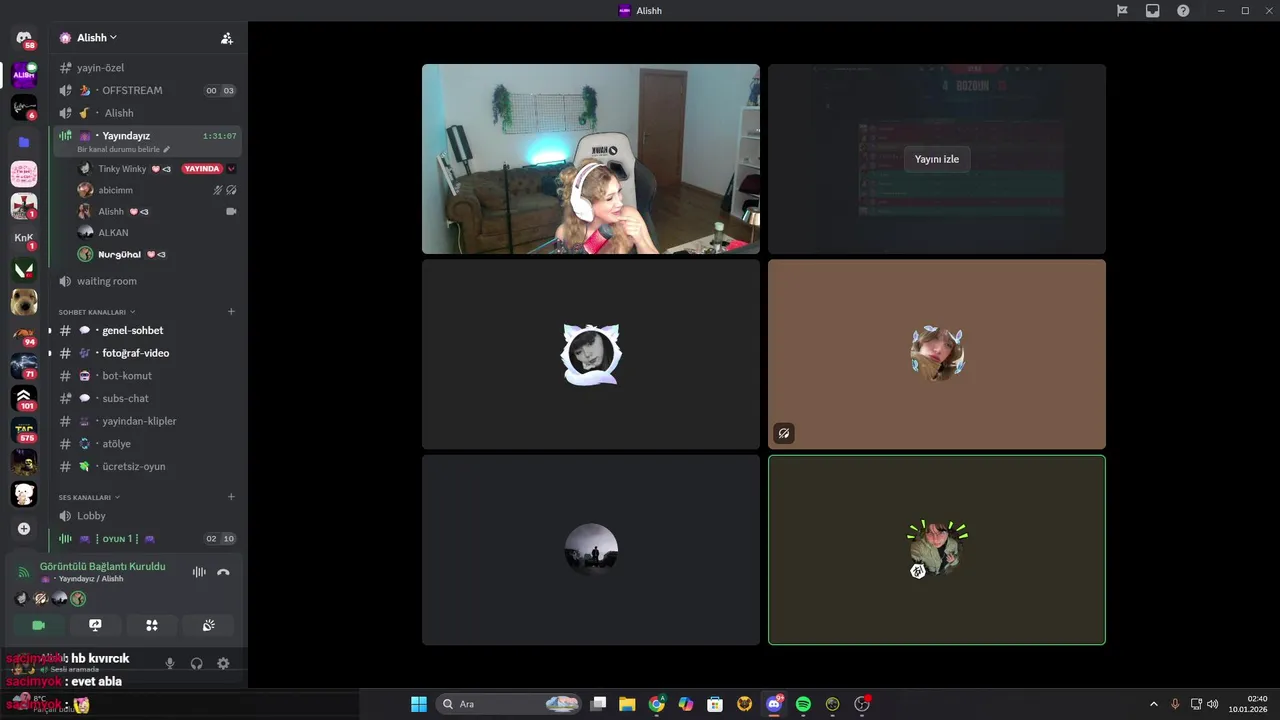The width and height of the screenshot is (1280, 720).
Task: Select the ALISHH server icon in sidebar
Action: 24,75
